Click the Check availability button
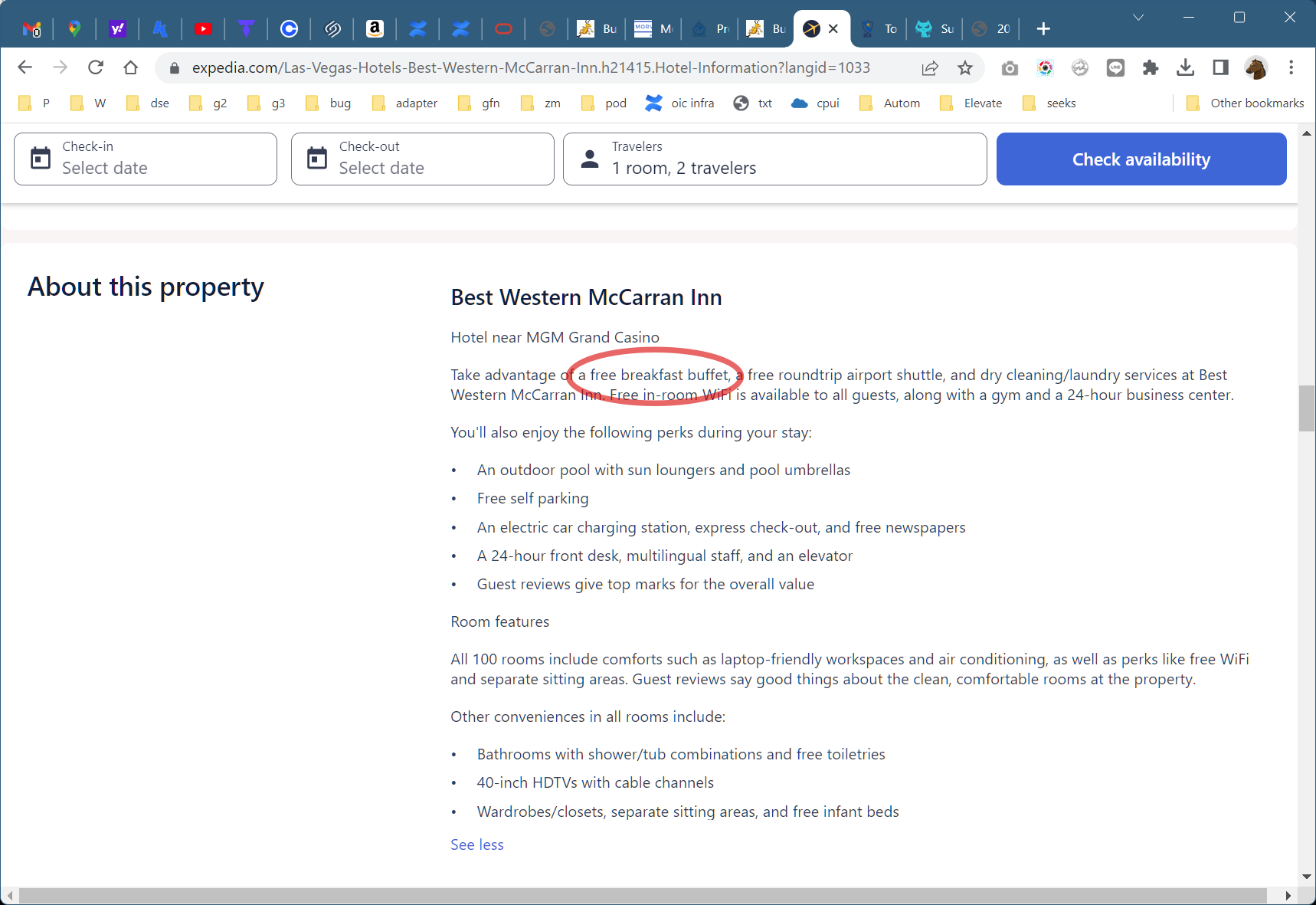This screenshot has width=1316, height=905. [x=1141, y=159]
